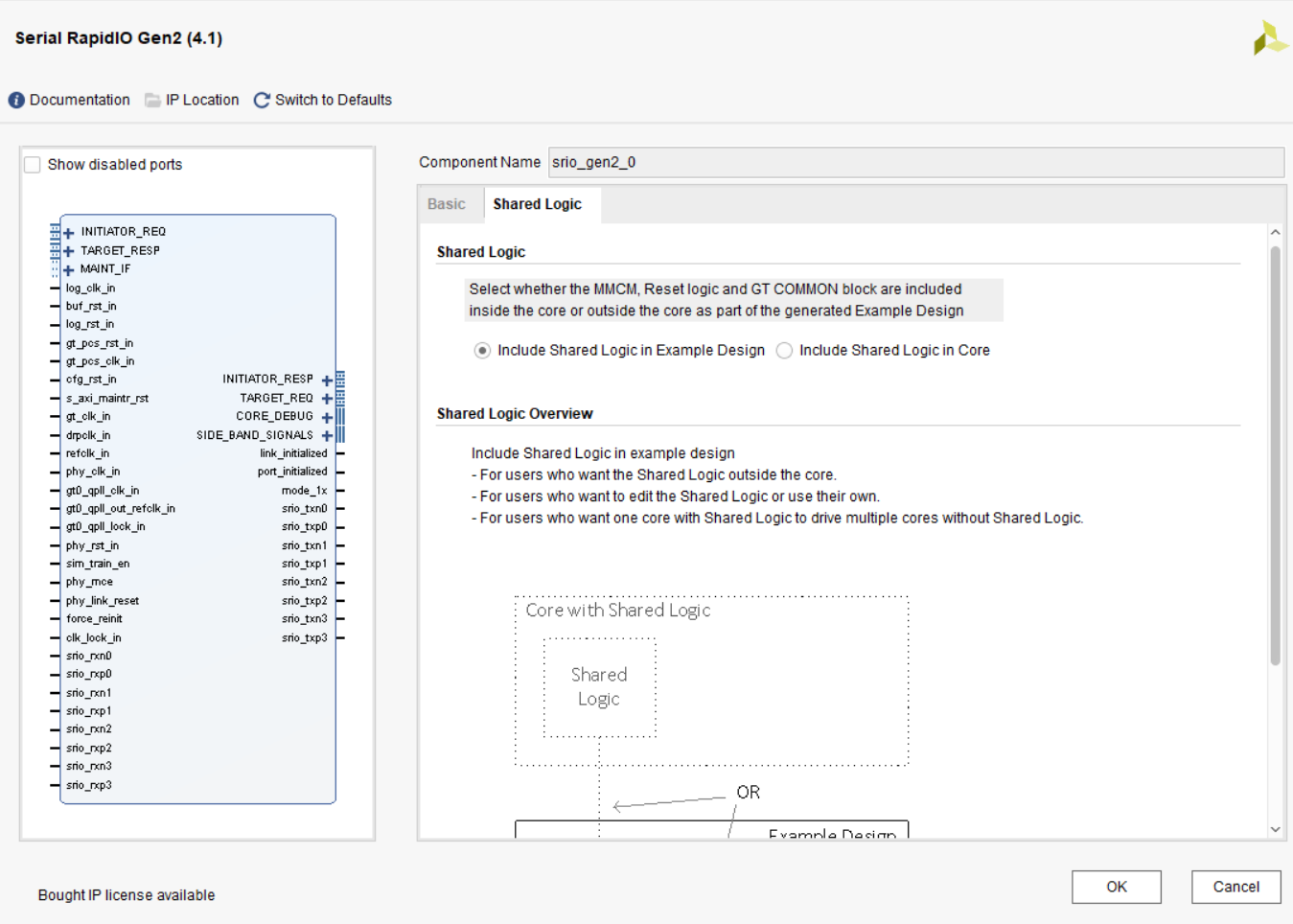The width and height of the screenshot is (1293, 924).
Task: Select the log_rst_in port
Action: click(90, 324)
